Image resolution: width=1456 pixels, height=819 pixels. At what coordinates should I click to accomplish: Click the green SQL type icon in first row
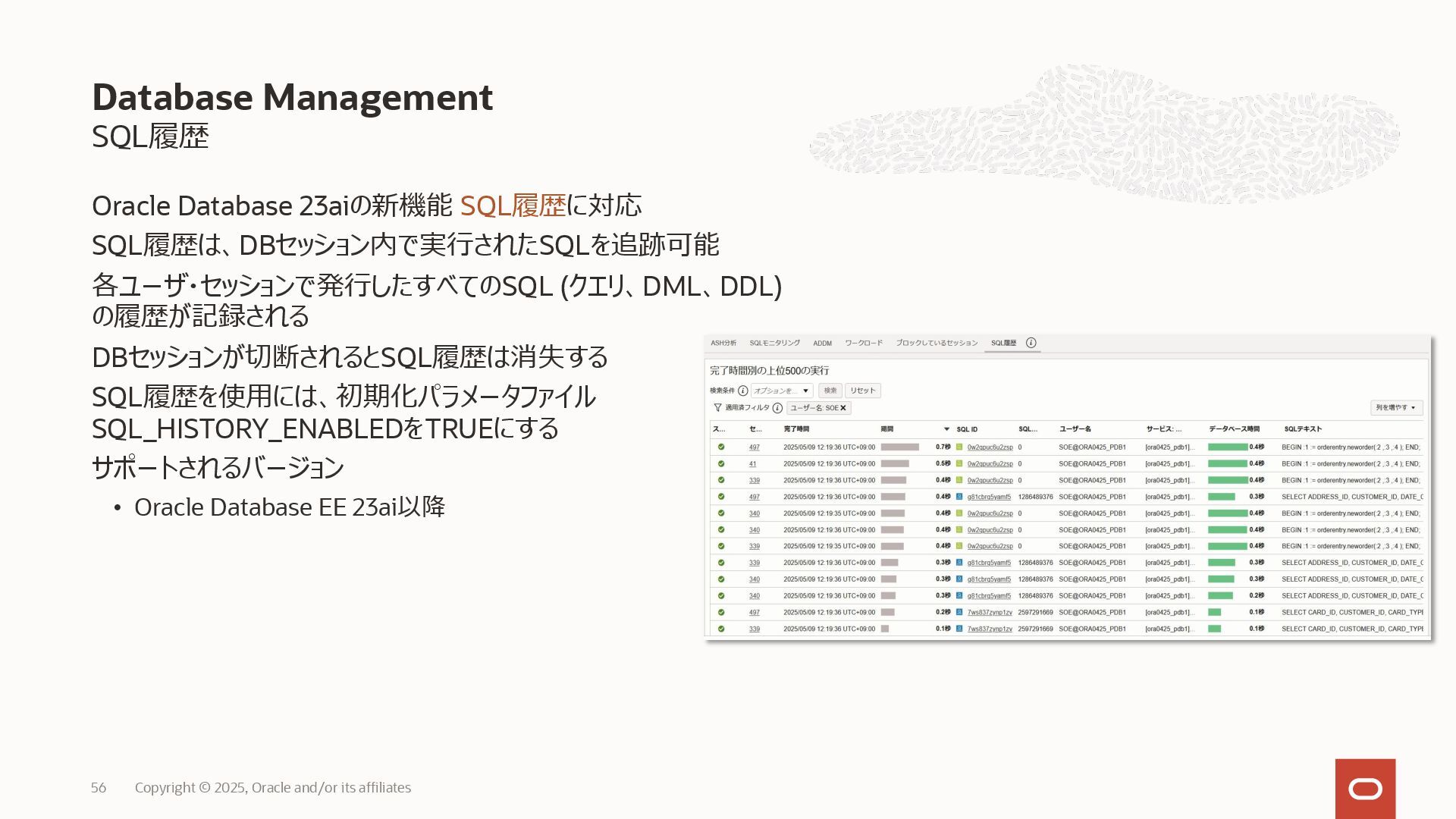tap(959, 447)
